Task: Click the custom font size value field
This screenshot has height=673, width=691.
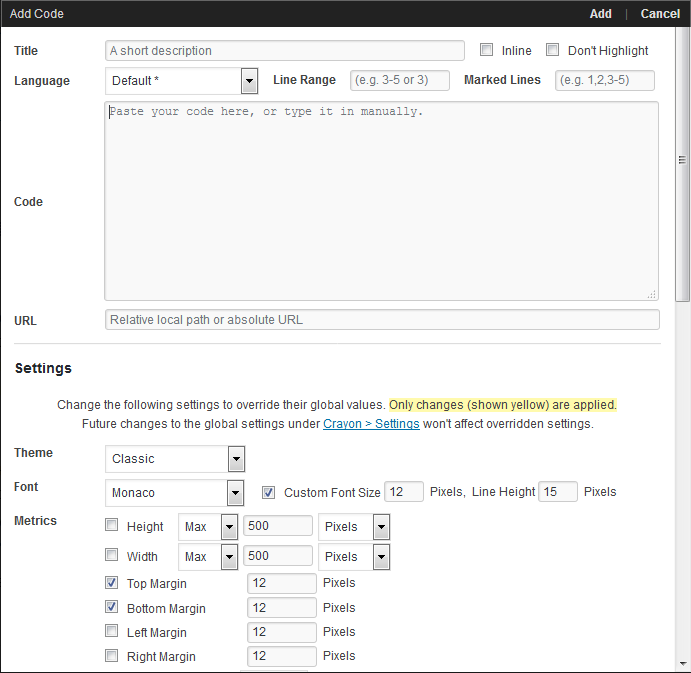Action: coord(404,491)
